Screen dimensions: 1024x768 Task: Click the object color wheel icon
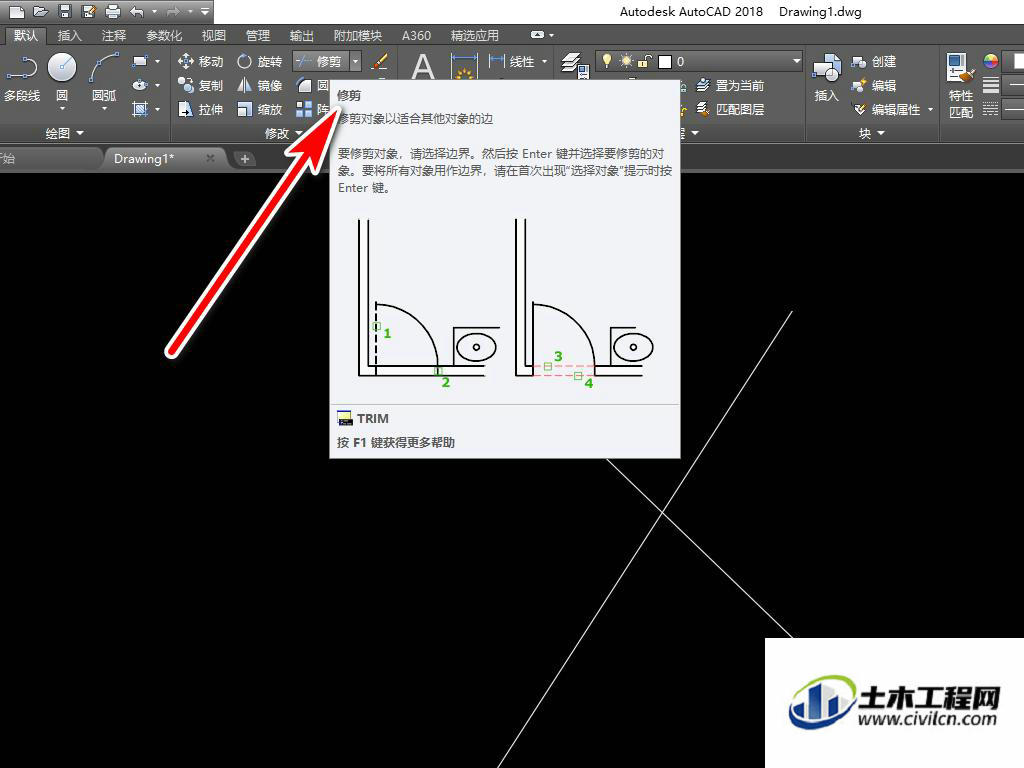pyautogui.click(x=991, y=61)
